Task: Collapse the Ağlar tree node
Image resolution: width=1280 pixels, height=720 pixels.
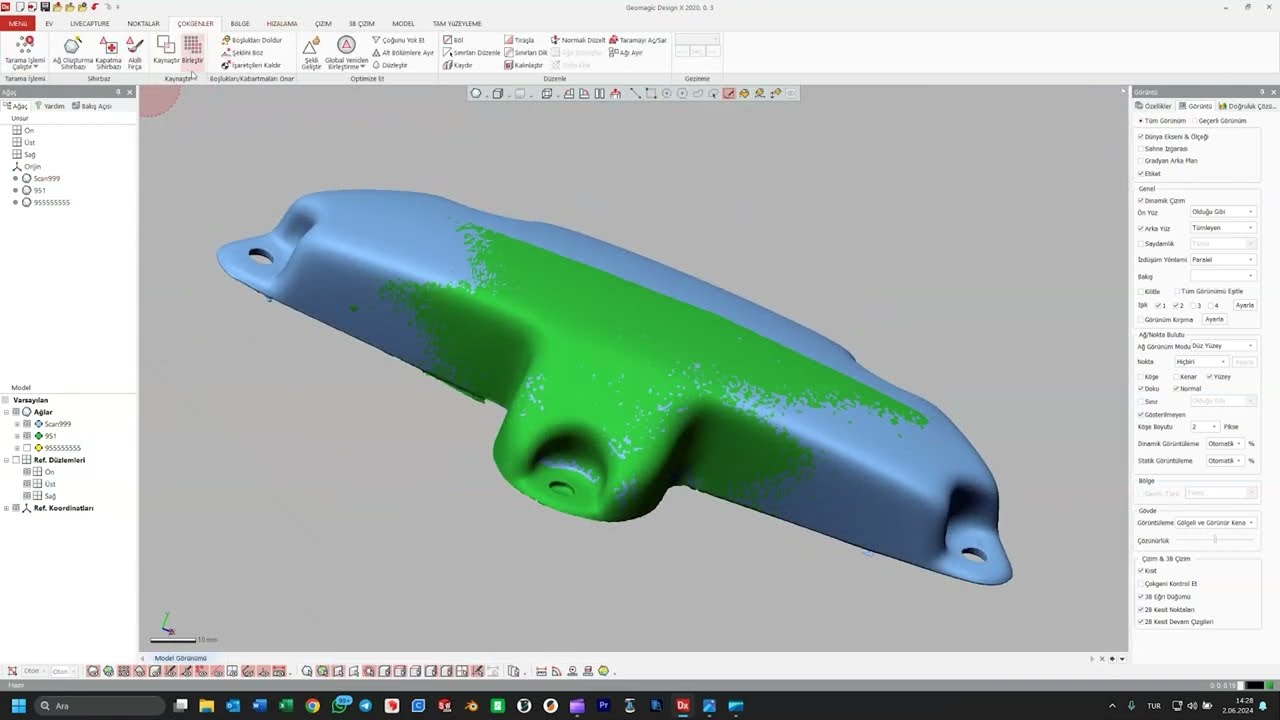Action: point(7,412)
